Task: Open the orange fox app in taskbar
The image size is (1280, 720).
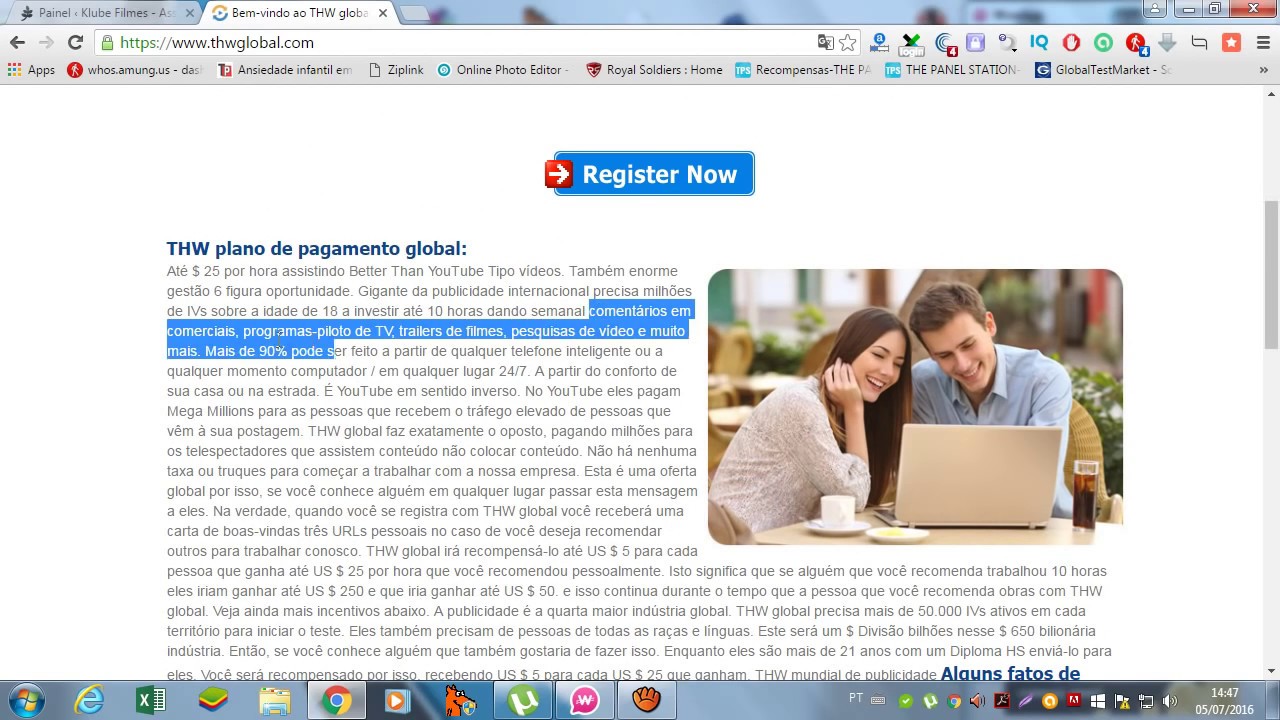Action: (460, 700)
